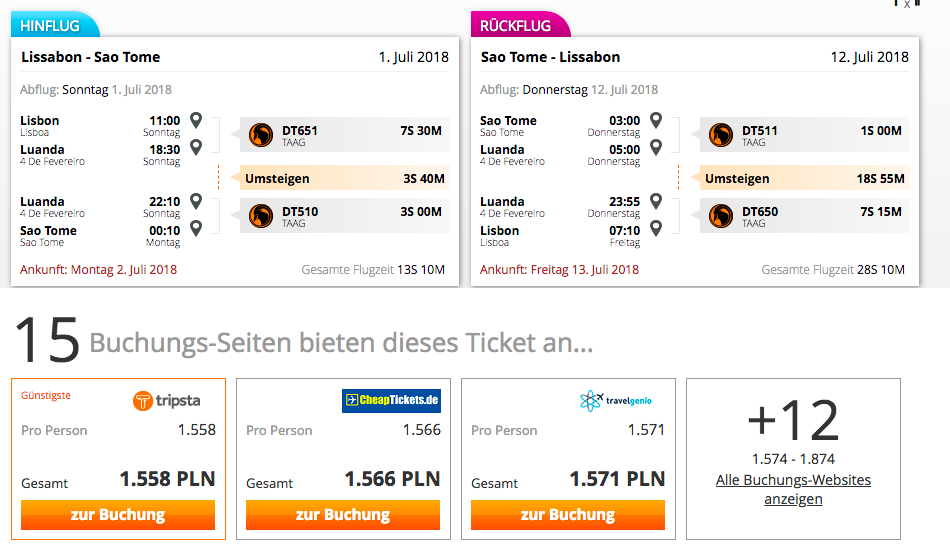Image resolution: width=950 pixels, height=551 pixels.
Task: Click the map pin next to Lisbon 07:10 arrival
Action: coord(656,229)
